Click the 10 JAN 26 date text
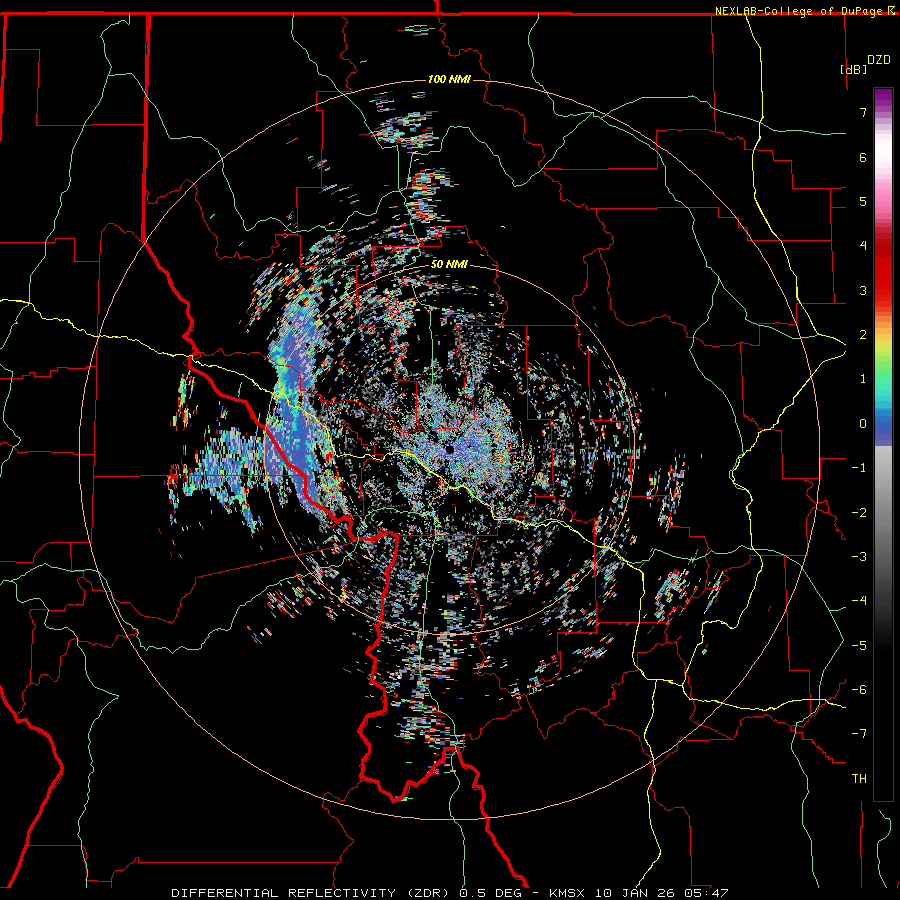This screenshot has height=900, width=900. click(x=636, y=893)
